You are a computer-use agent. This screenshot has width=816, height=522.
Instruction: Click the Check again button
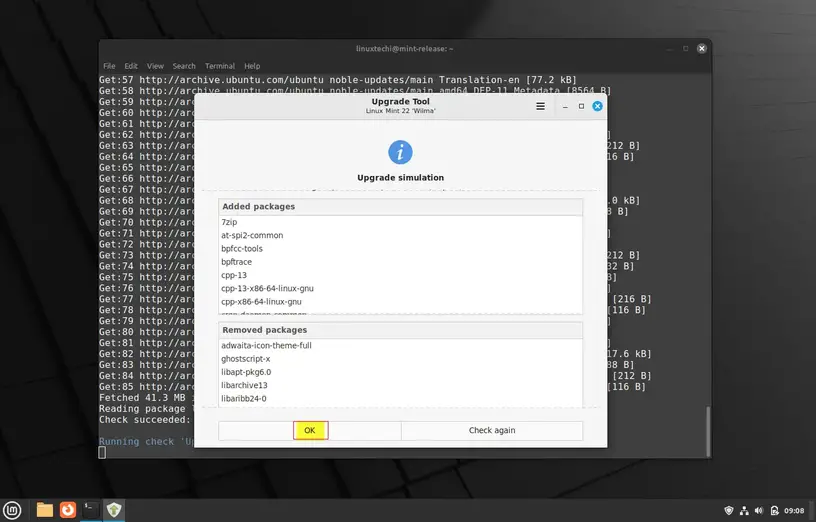click(x=492, y=430)
